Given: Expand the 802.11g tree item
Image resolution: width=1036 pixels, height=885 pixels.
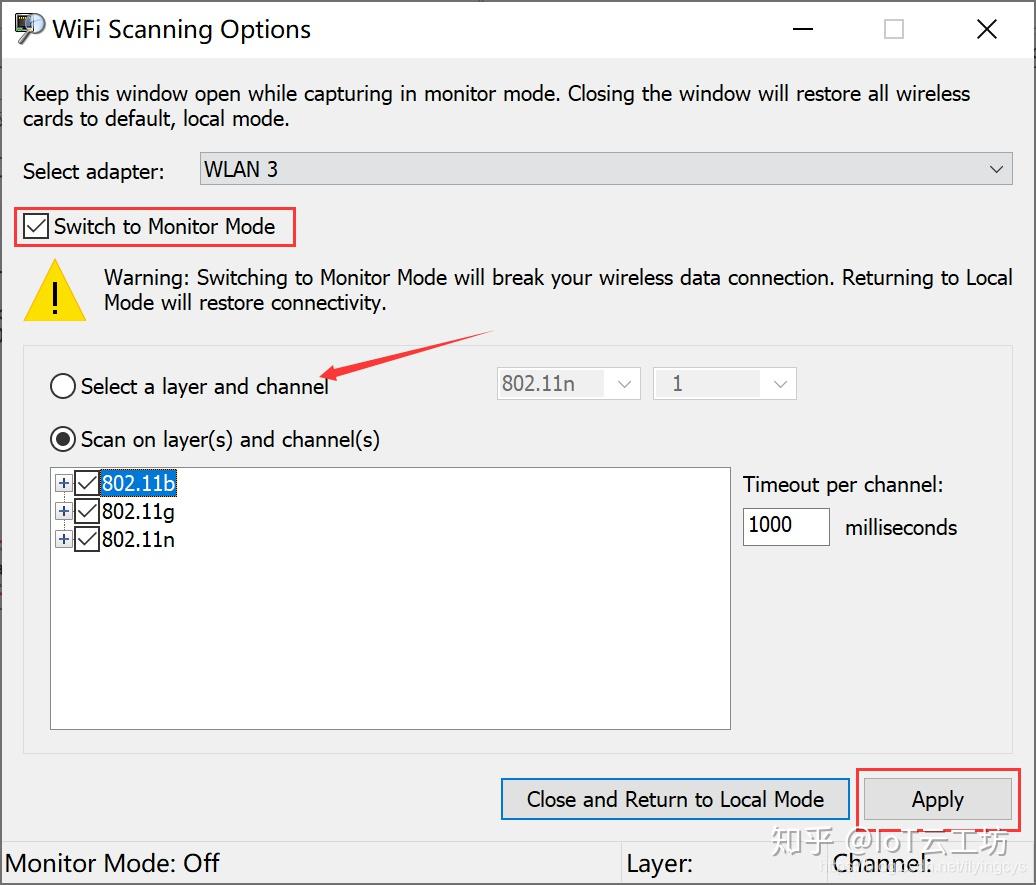Looking at the screenshot, I should click(x=63, y=511).
